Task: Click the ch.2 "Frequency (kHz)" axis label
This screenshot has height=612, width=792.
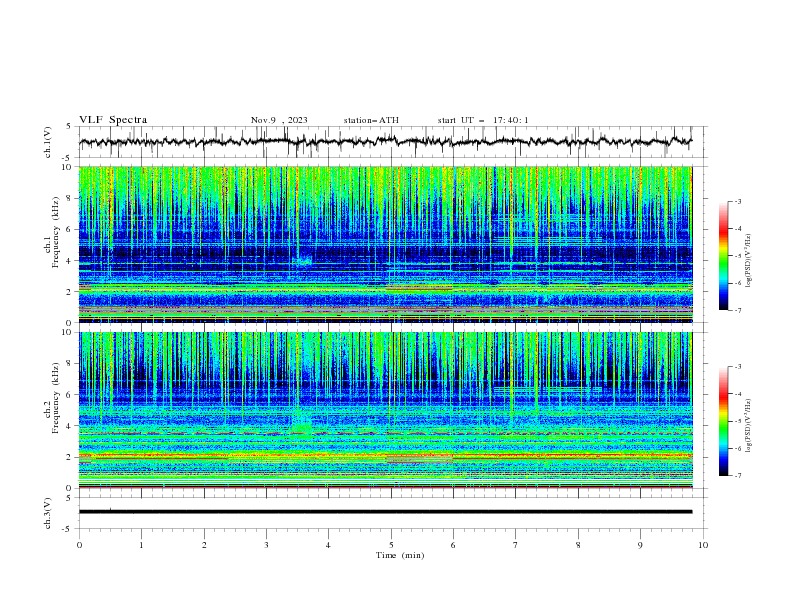Action: tap(56, 398)
